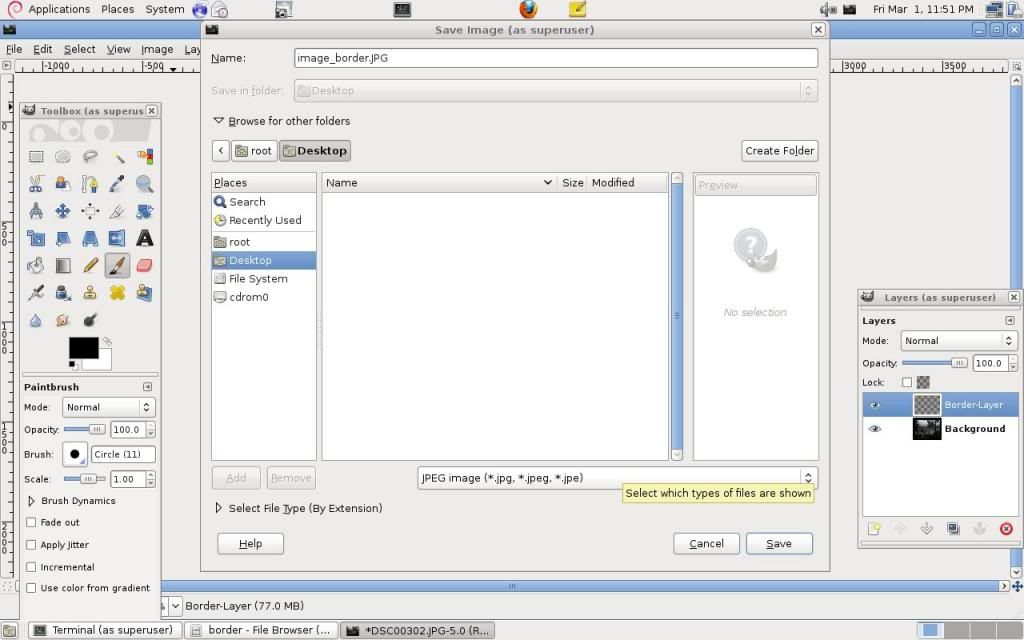Cancel the Save Image dialog

707,543
